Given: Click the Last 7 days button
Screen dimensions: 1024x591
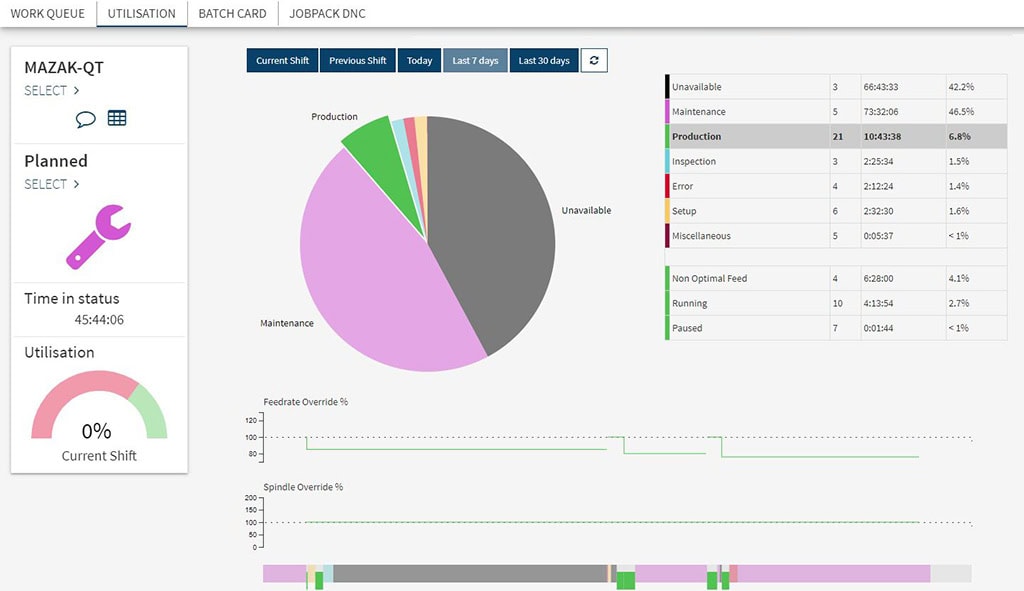Looking at the screenshot, I should coord(475,61).
